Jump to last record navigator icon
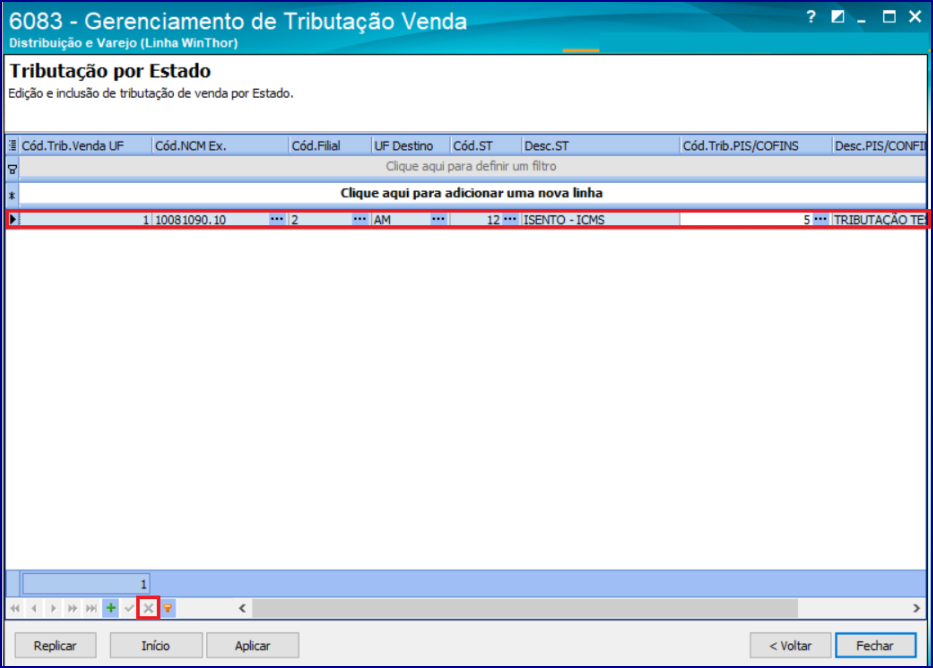933x668 pixels. pyautogui.click(x=91, y=608)
